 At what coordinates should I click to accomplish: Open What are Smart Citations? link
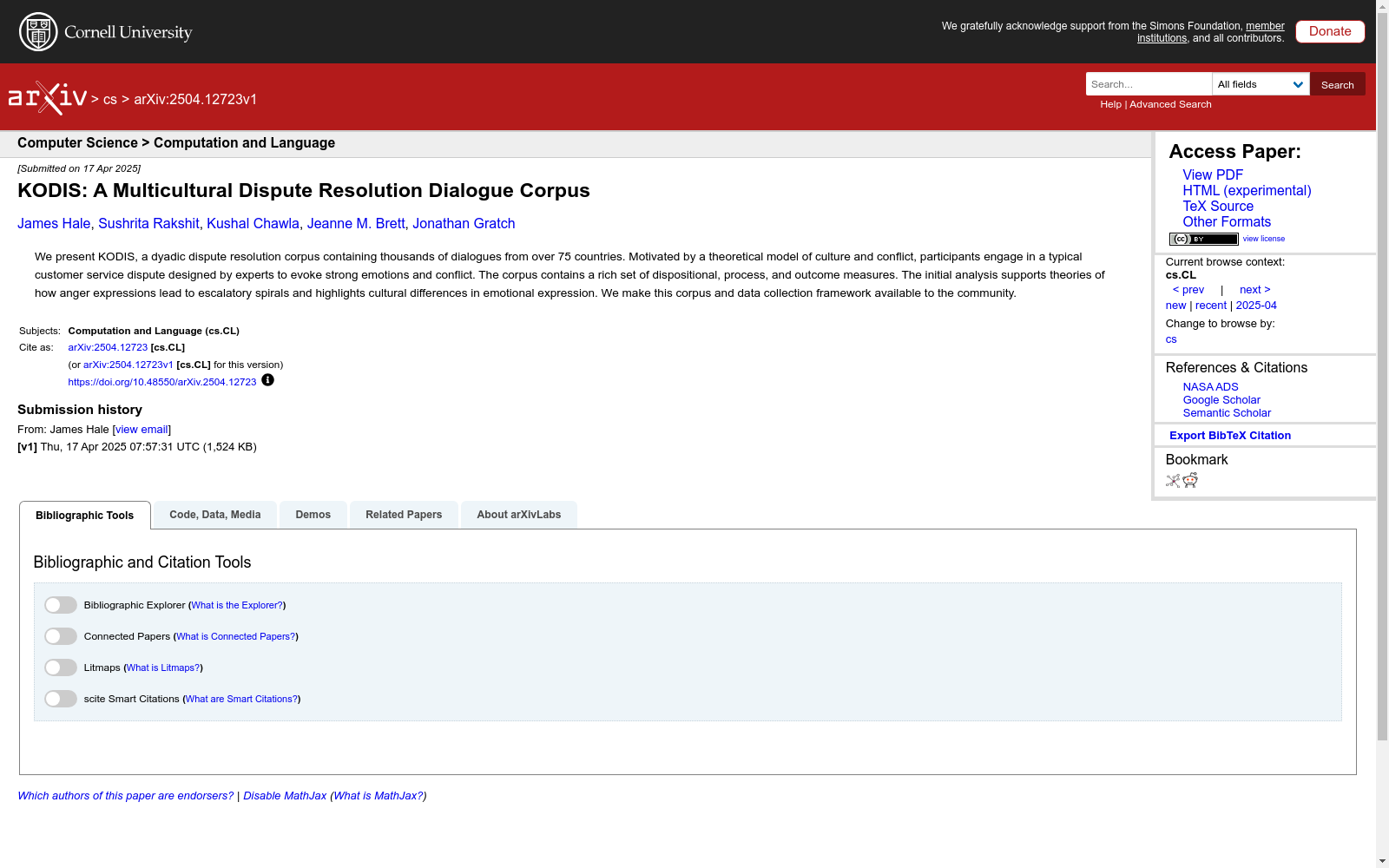(242, 699)
